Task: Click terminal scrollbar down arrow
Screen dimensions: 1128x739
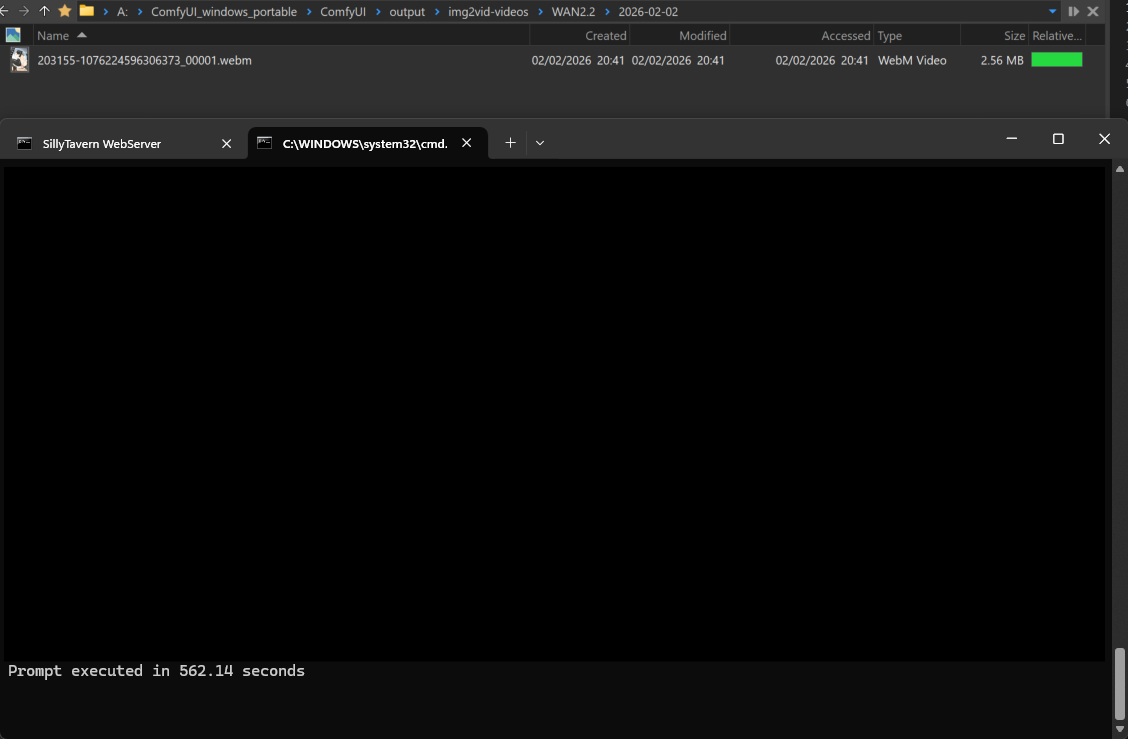Action: click(1119, 729)
